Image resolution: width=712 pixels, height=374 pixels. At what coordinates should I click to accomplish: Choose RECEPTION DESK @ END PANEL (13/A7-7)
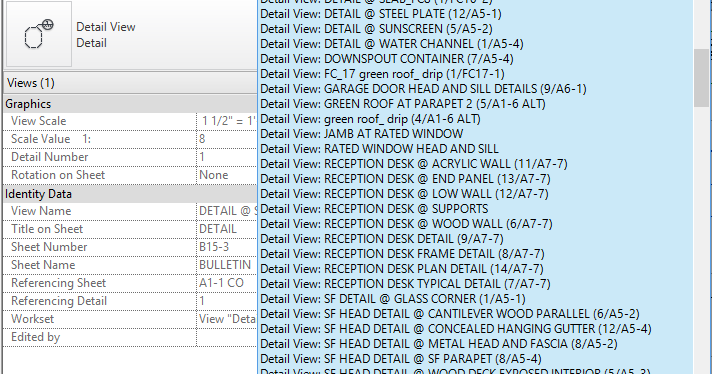[405, 179]
